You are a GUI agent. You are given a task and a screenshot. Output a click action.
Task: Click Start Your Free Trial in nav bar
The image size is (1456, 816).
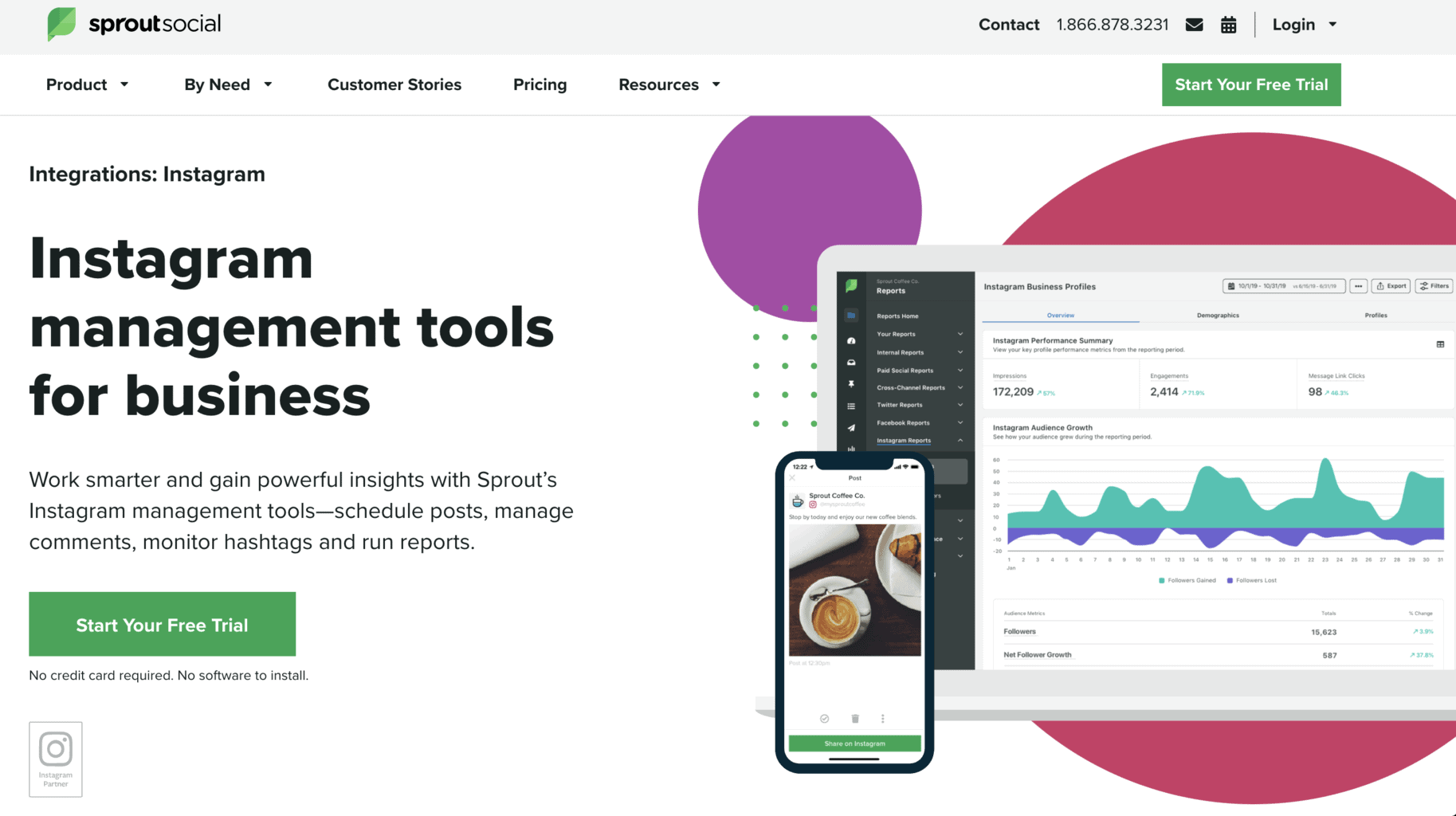coord(1251,84)
